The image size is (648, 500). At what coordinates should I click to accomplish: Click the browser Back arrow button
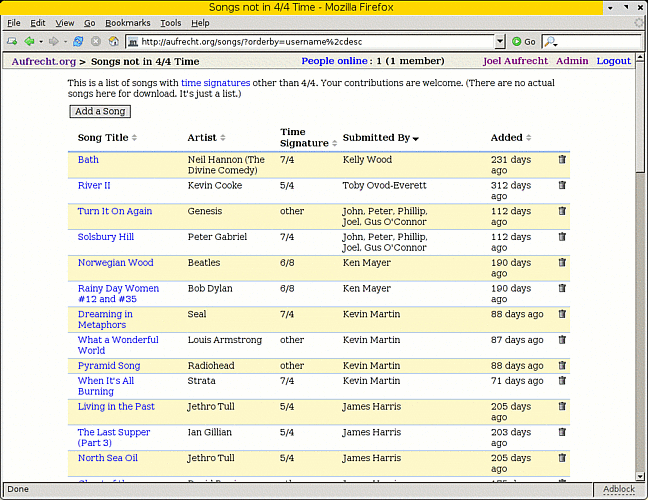[x=29, y=42]
